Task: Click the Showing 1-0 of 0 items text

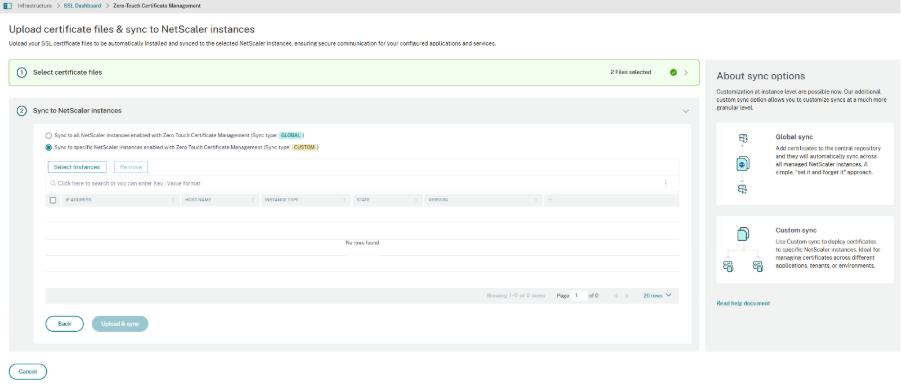Action: click(x=515, y=295)
